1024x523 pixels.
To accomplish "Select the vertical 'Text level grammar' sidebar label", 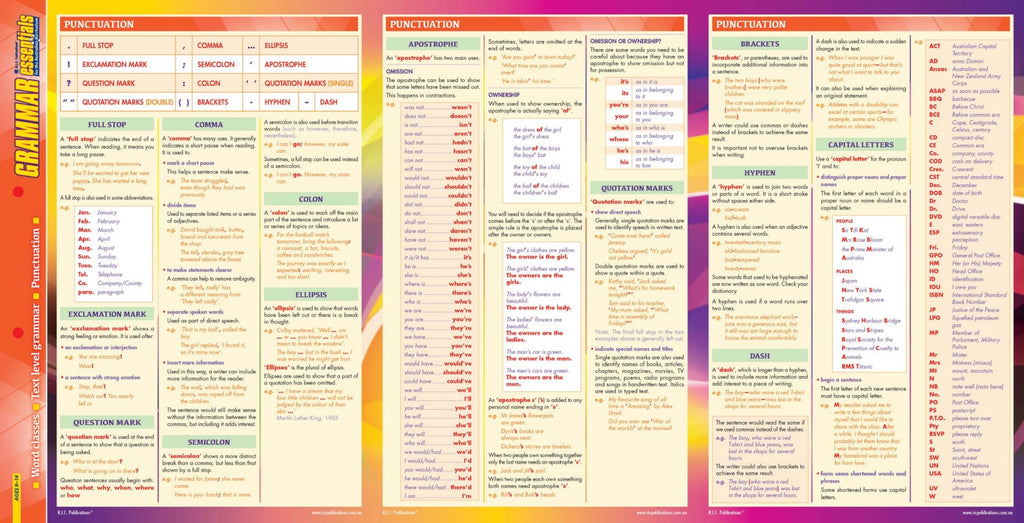I will (x=36, y=353).
